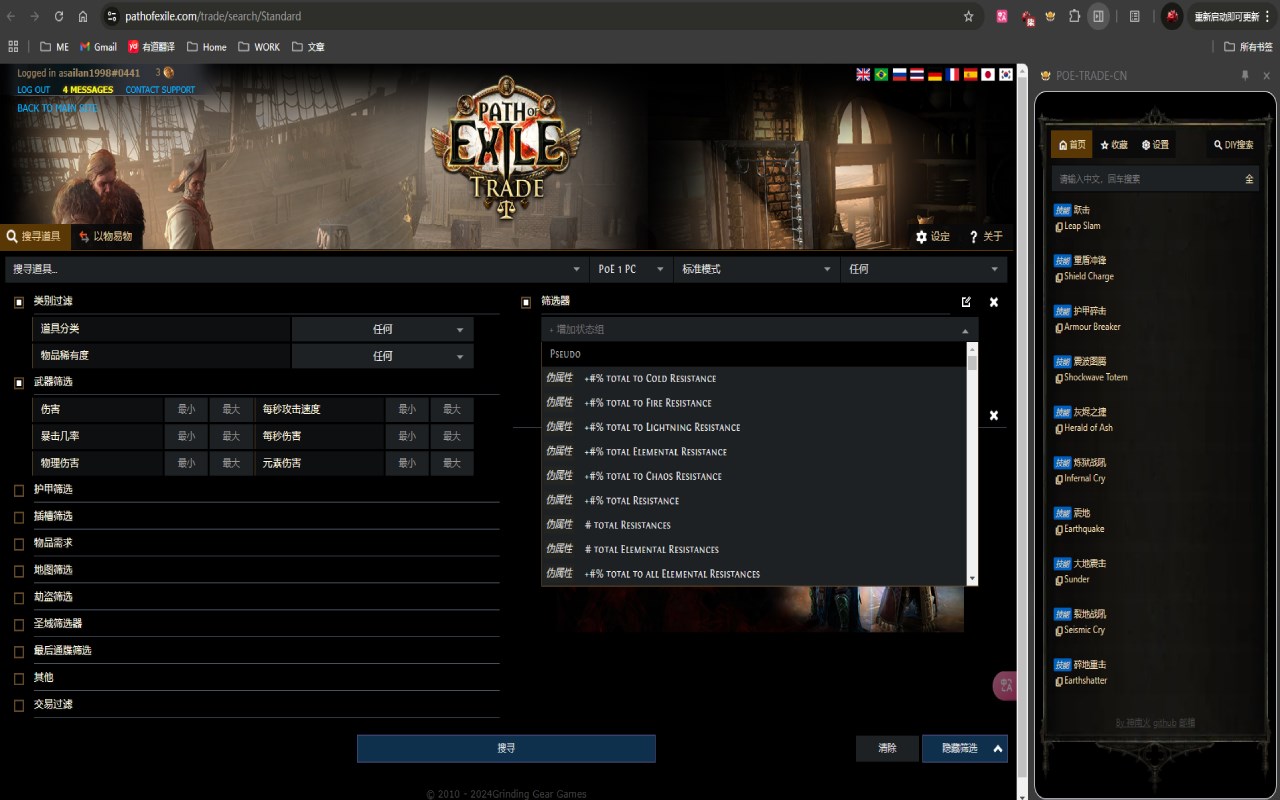The width and height of the screenshot is (1280, 800).
Task: Select the Thai flag language
Action: 917,74
